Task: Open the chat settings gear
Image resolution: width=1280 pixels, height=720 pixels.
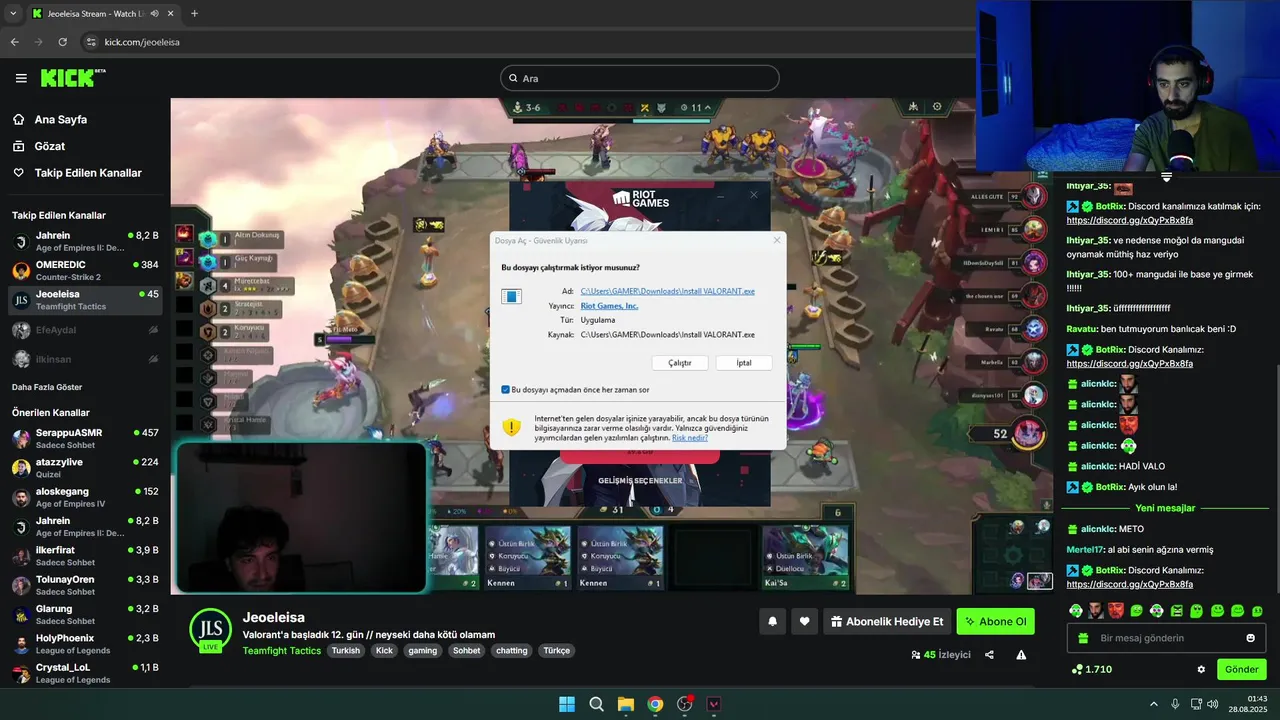Action: pyautogui.click(x=1201, y=669)
